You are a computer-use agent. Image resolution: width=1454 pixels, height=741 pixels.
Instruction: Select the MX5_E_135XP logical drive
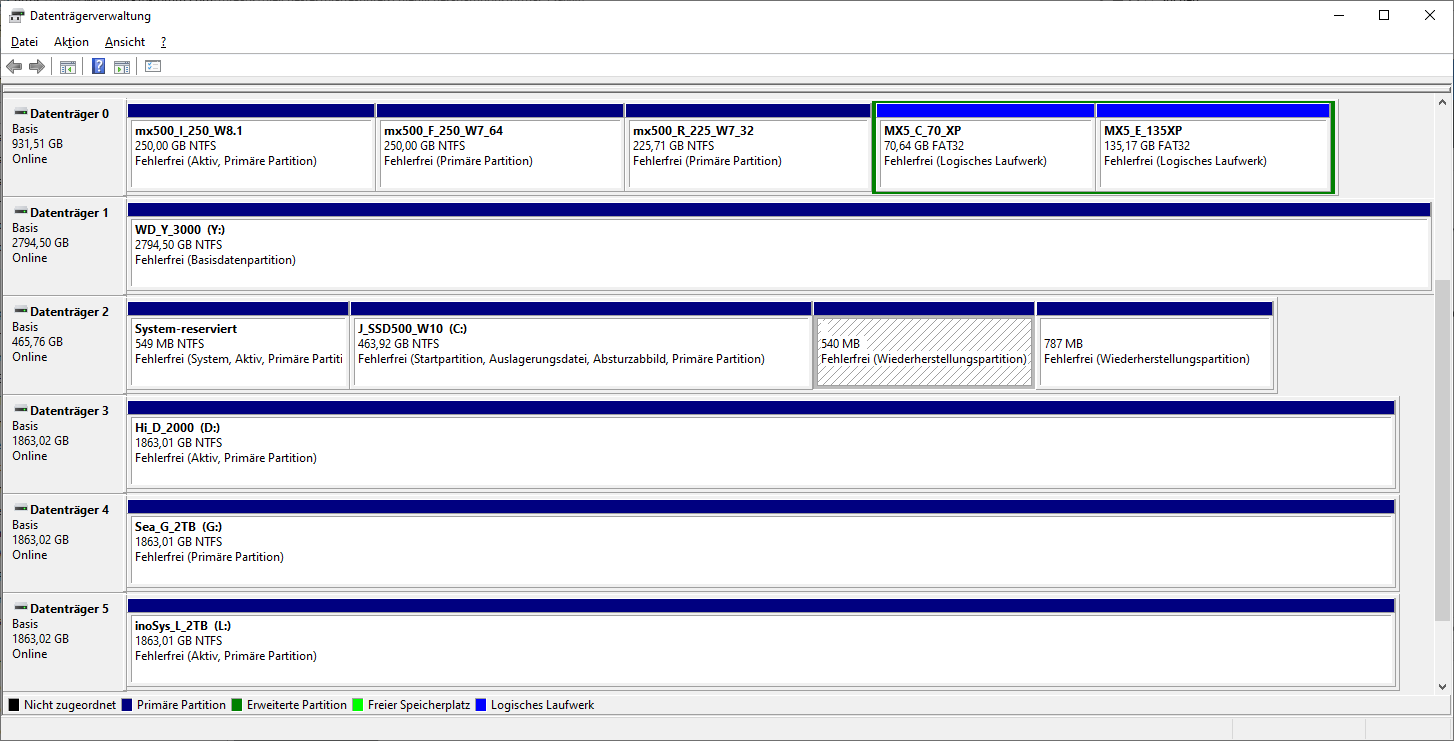1214,146
